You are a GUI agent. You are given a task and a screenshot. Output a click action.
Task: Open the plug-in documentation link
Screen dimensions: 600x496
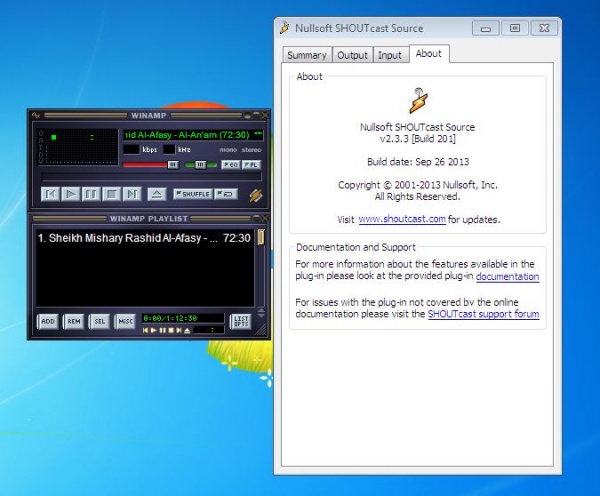click(x=507, y=276)
